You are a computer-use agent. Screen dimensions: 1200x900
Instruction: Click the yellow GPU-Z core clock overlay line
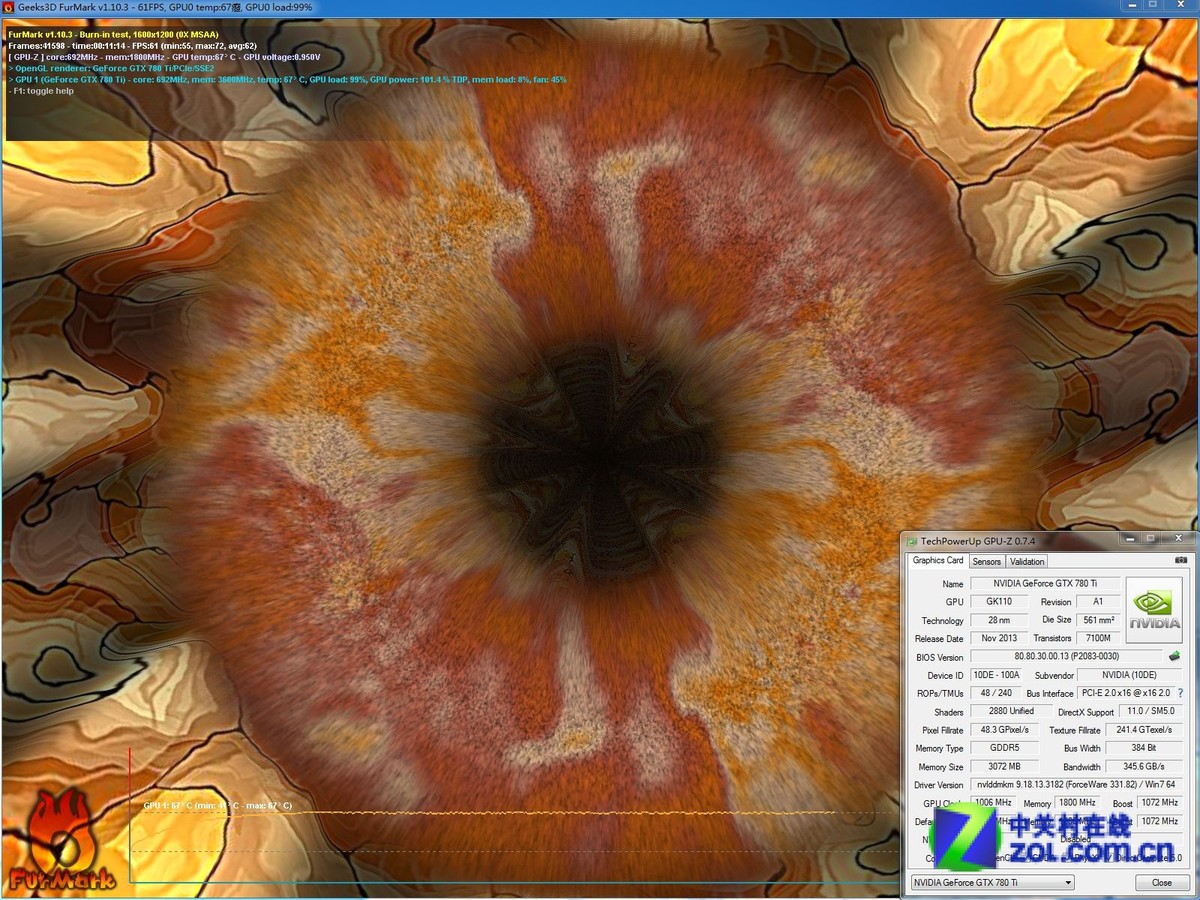(x=164, y=57)
